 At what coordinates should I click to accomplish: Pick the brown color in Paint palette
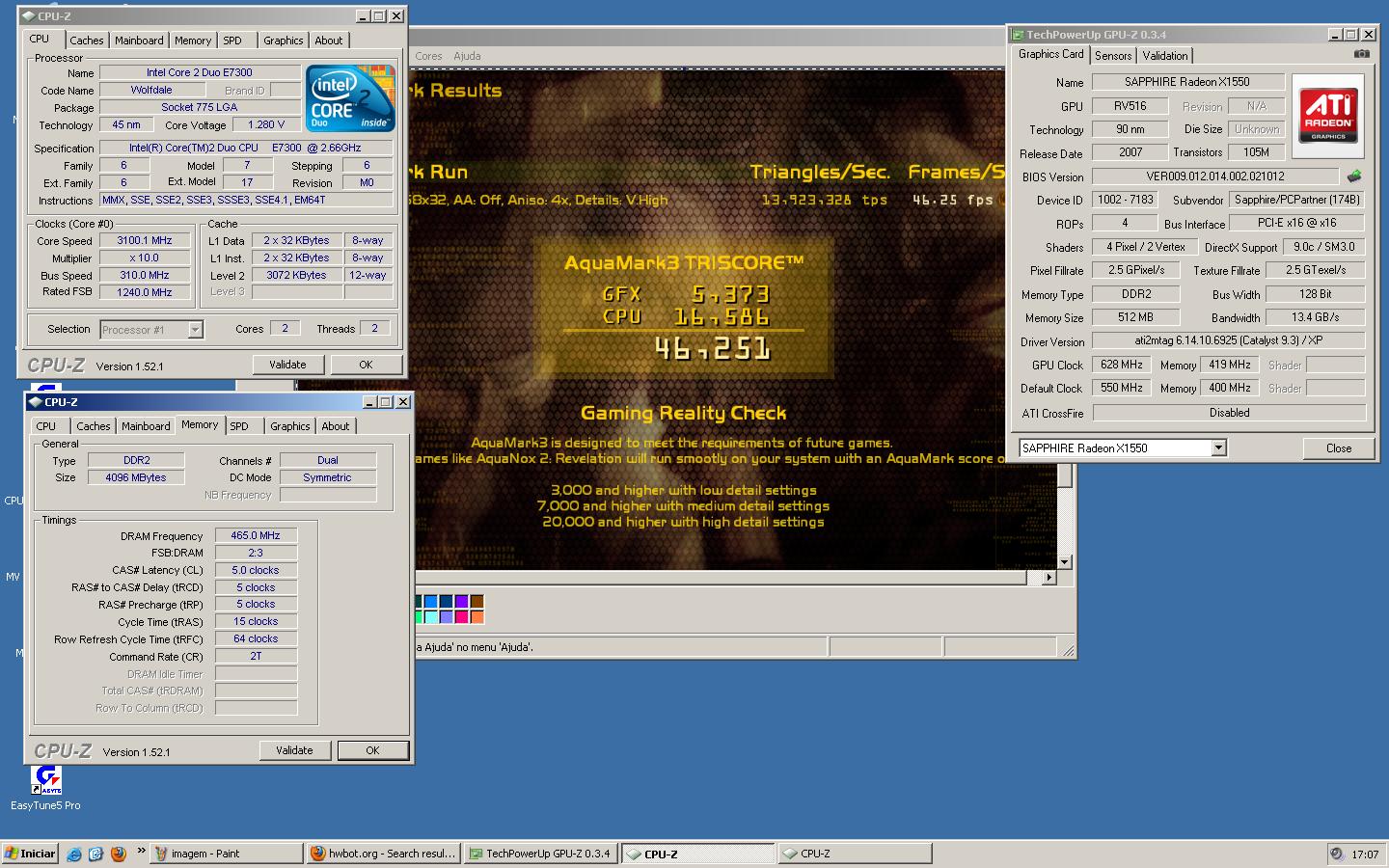477,601
